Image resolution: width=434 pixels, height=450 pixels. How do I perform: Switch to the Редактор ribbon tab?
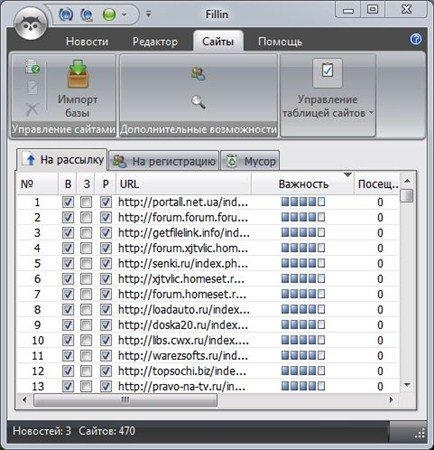pyautogui.click(x=155, y=42)
